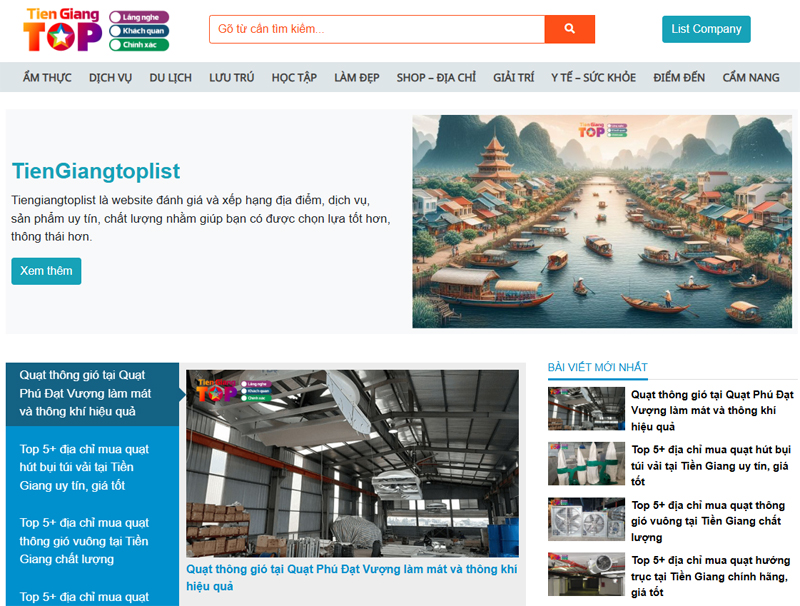The height and width of the screenshot is (606, 800).
Task: Open the CẨM NANG menu
Action: pos(750,78)
